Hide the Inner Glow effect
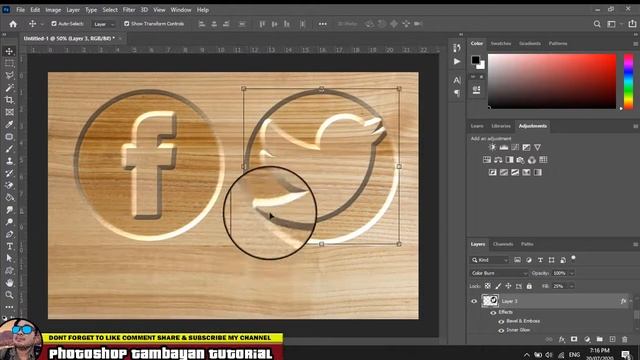The height and width of the screenshot is (360, 640). (x=501, y=331)
